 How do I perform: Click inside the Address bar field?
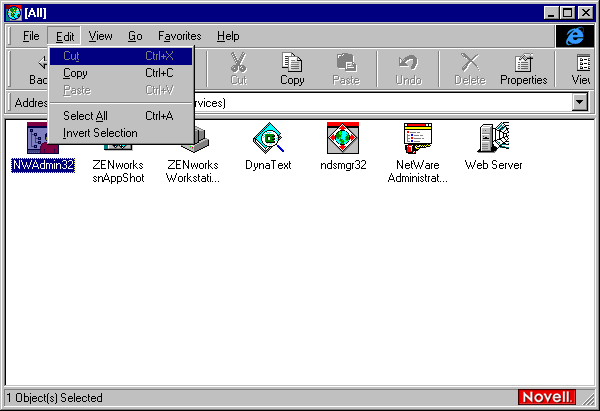pos(383,103)
